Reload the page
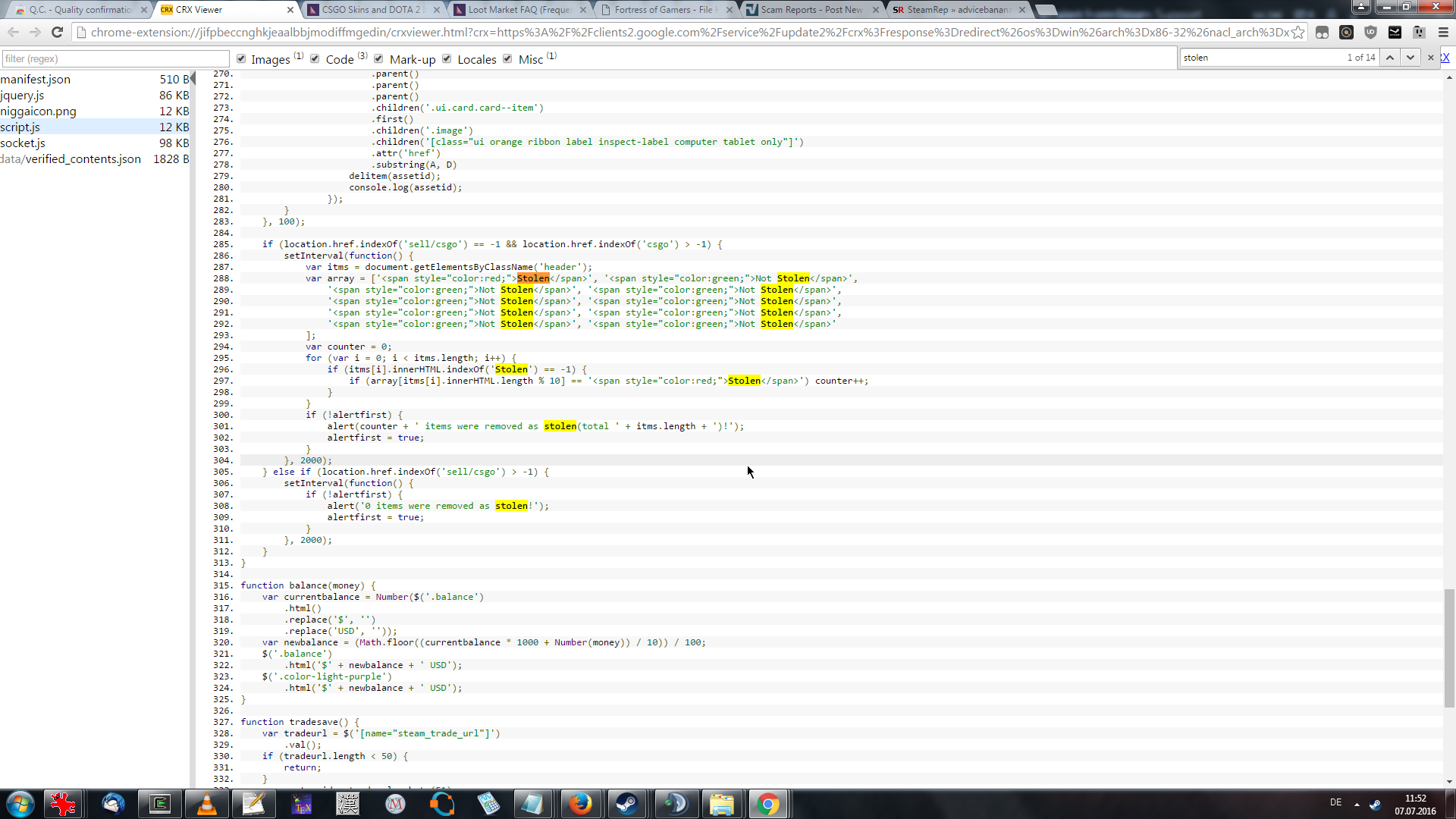Viewport: 1456px width, 819px height. click(x=57, y=33)
